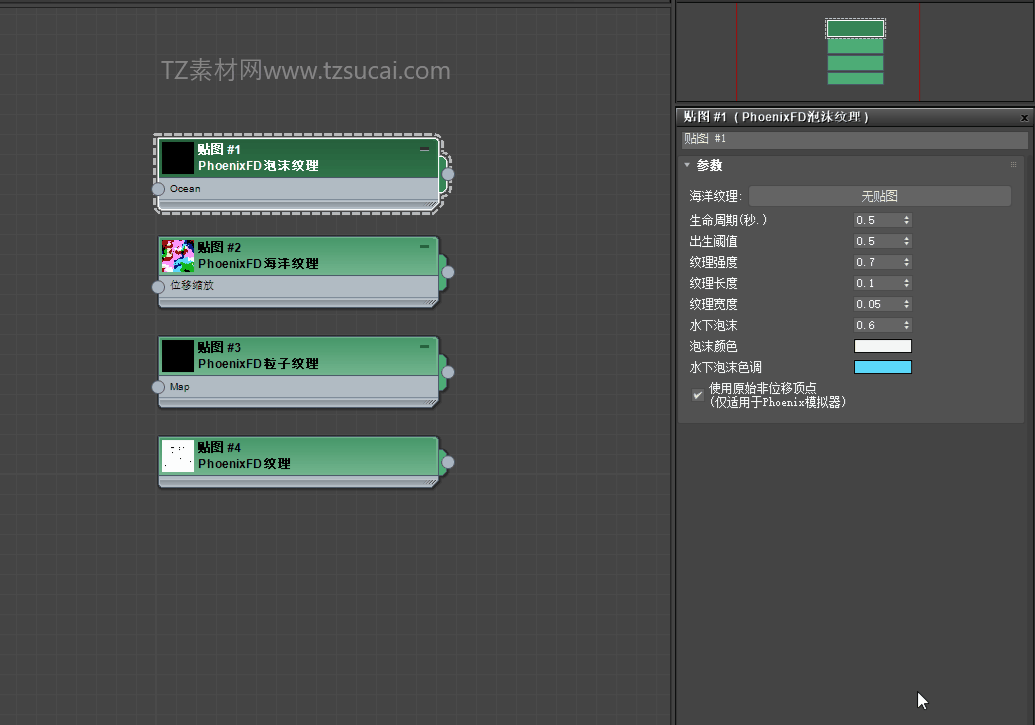Screen dimensions: 1035x725
Task: Click the 纹理长度 spinner arrows
Action: tap(907, 283)
